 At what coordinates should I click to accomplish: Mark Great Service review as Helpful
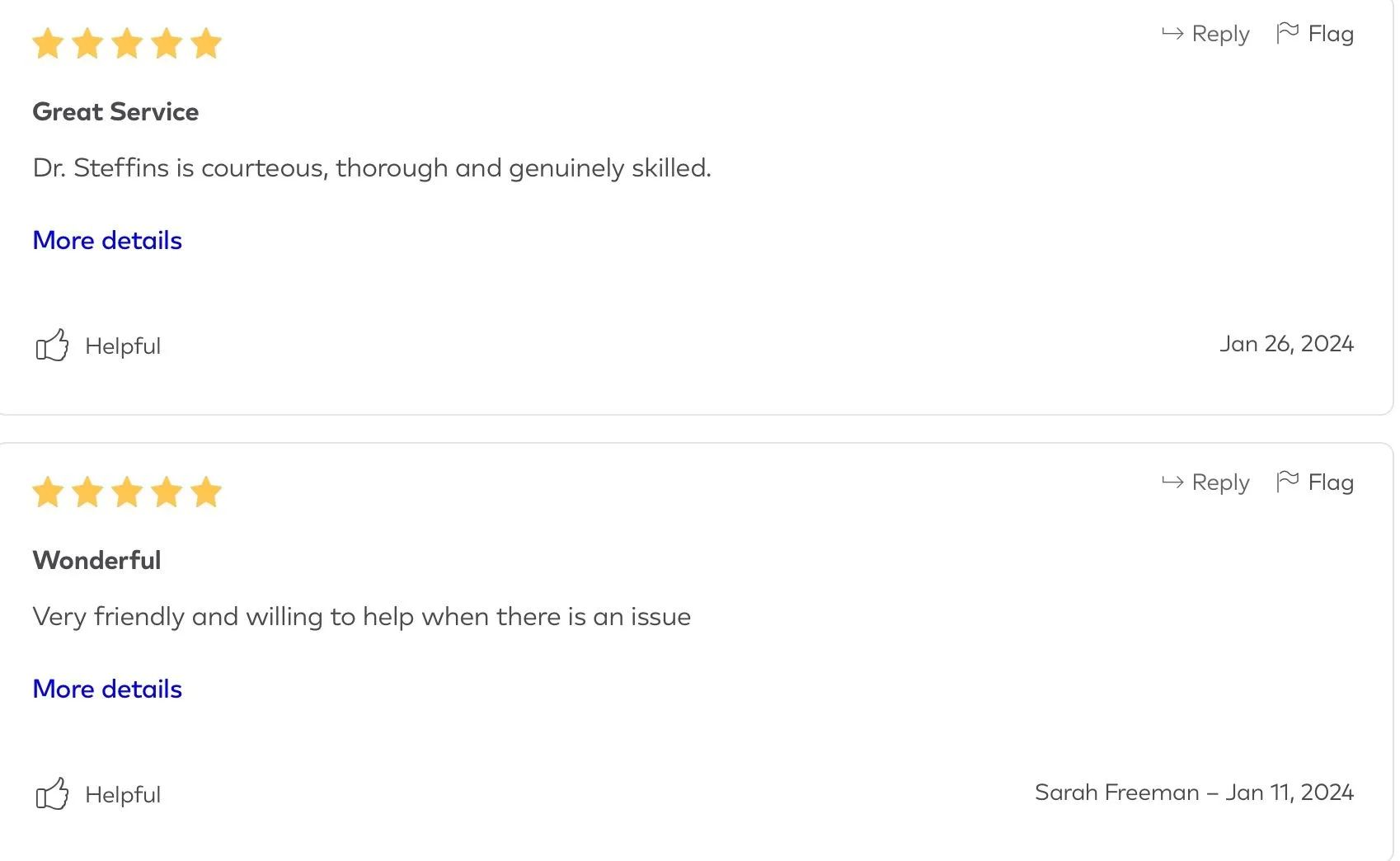tap(123, 346)
